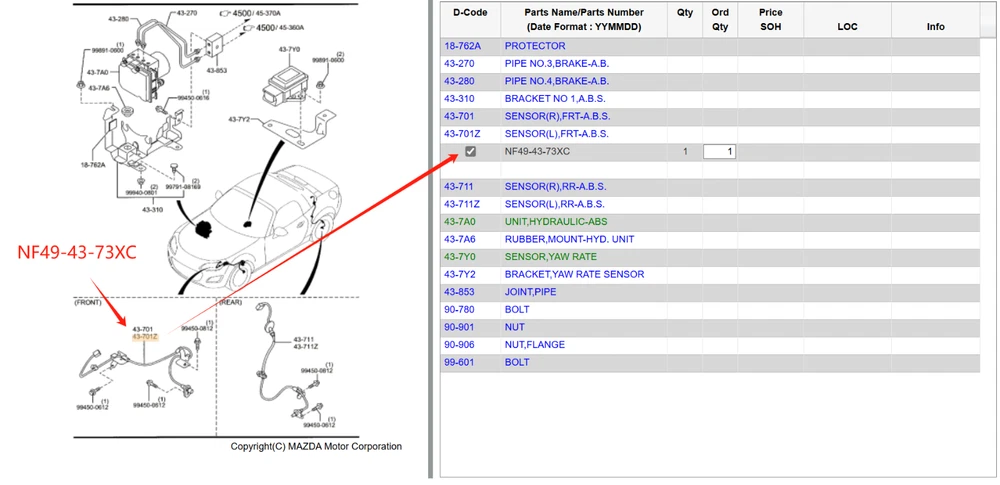Select PIPE NO.3,BRAKE-A.B. part name

[x=557, y=64]
